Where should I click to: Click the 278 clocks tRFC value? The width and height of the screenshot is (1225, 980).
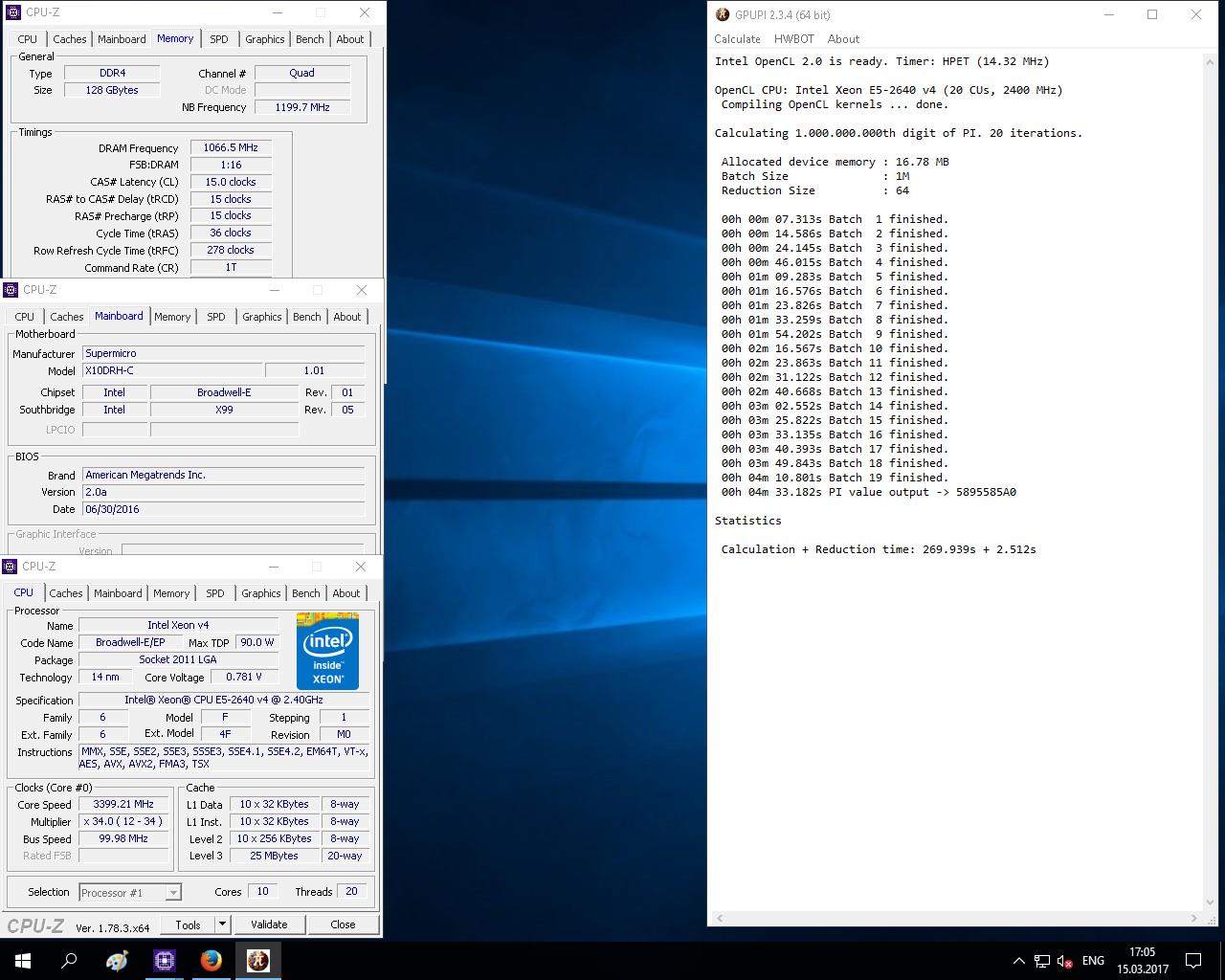coord(231,250)
